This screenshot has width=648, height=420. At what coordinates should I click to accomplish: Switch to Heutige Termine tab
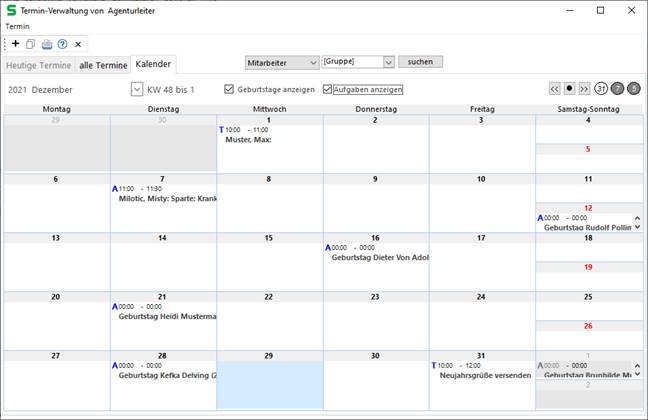tap(38, 65)
